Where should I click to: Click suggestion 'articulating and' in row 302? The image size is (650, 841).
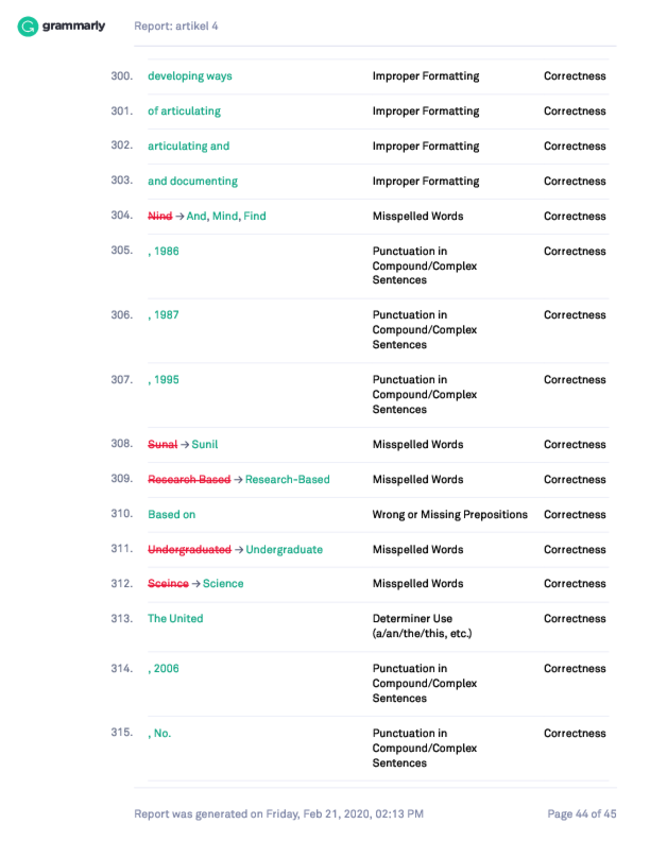(188, 146)
